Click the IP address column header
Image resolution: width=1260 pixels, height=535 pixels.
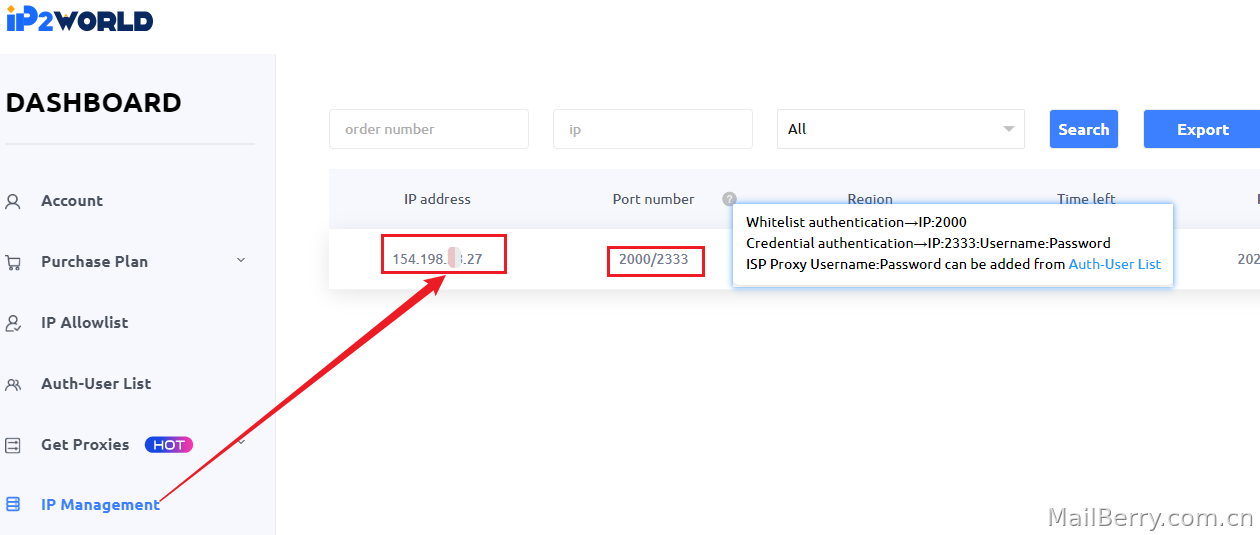pos(437,199)
